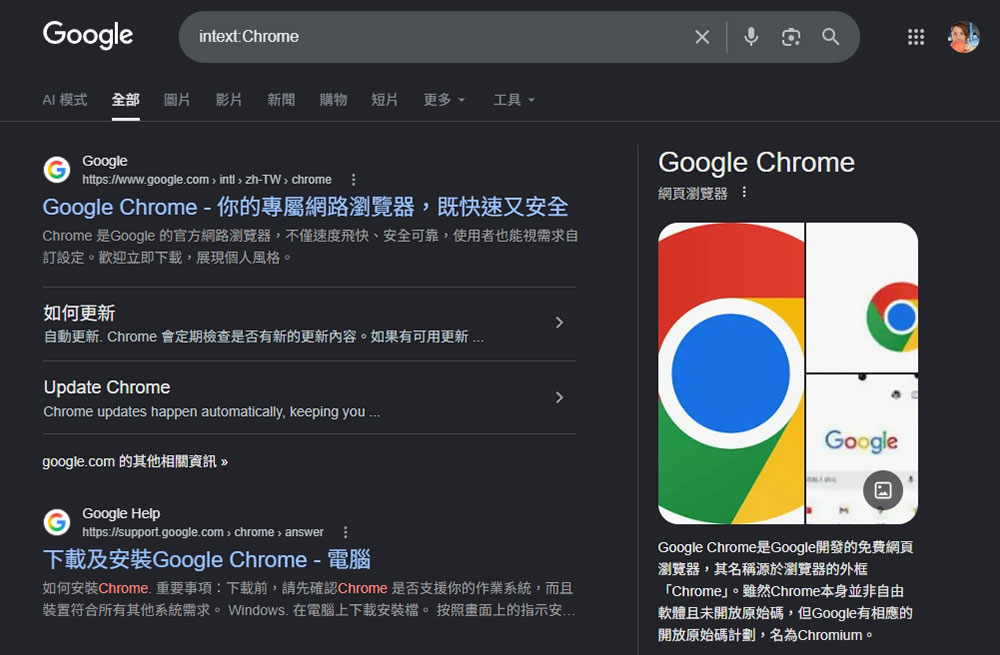Open Google Chrome 你的專屬網路瀏覽器 result link
This screenshot has width=1000, height=655.
(x=305, y=207)
